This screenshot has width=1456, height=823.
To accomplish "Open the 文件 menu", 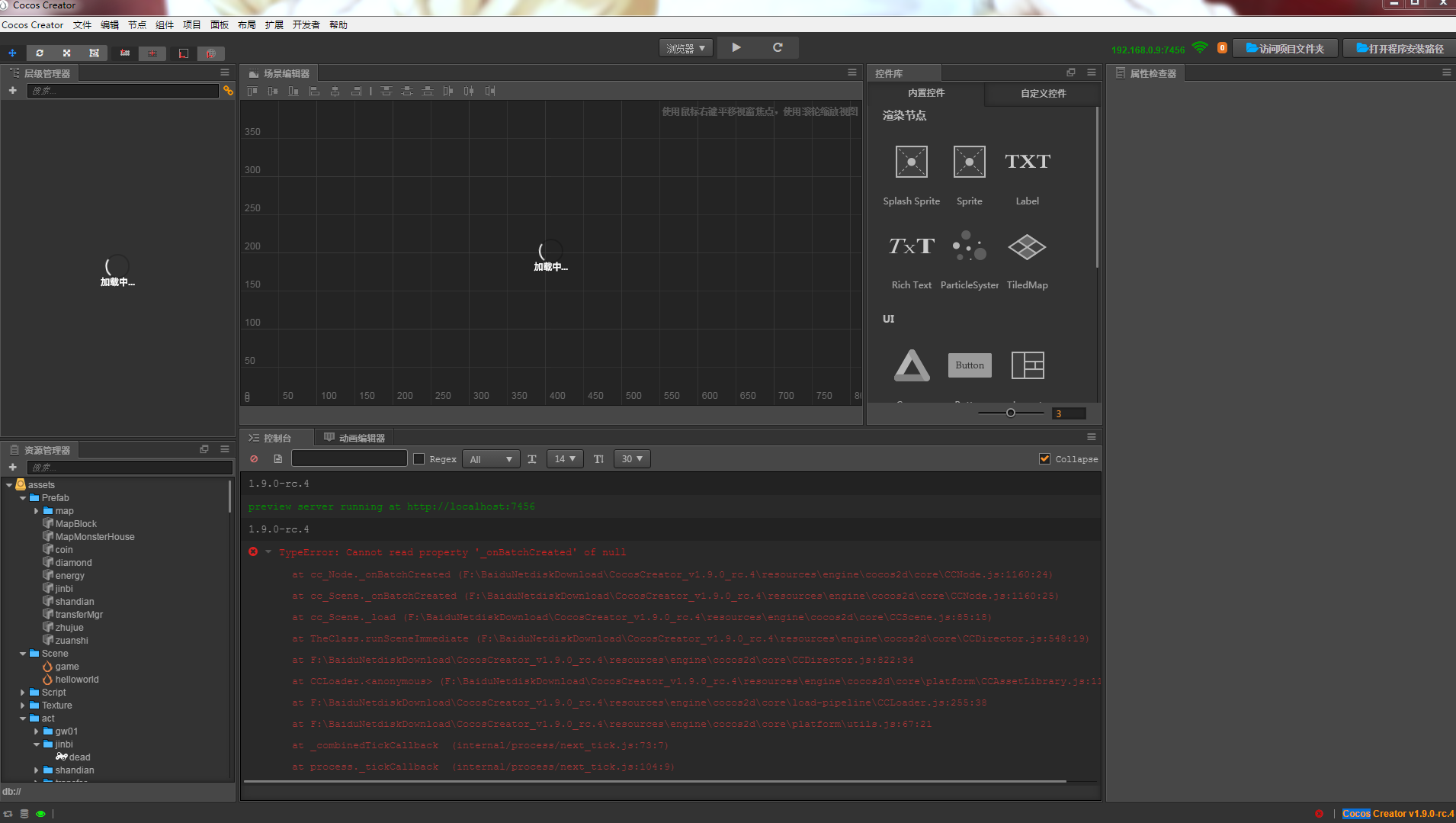I will [82, 25].
